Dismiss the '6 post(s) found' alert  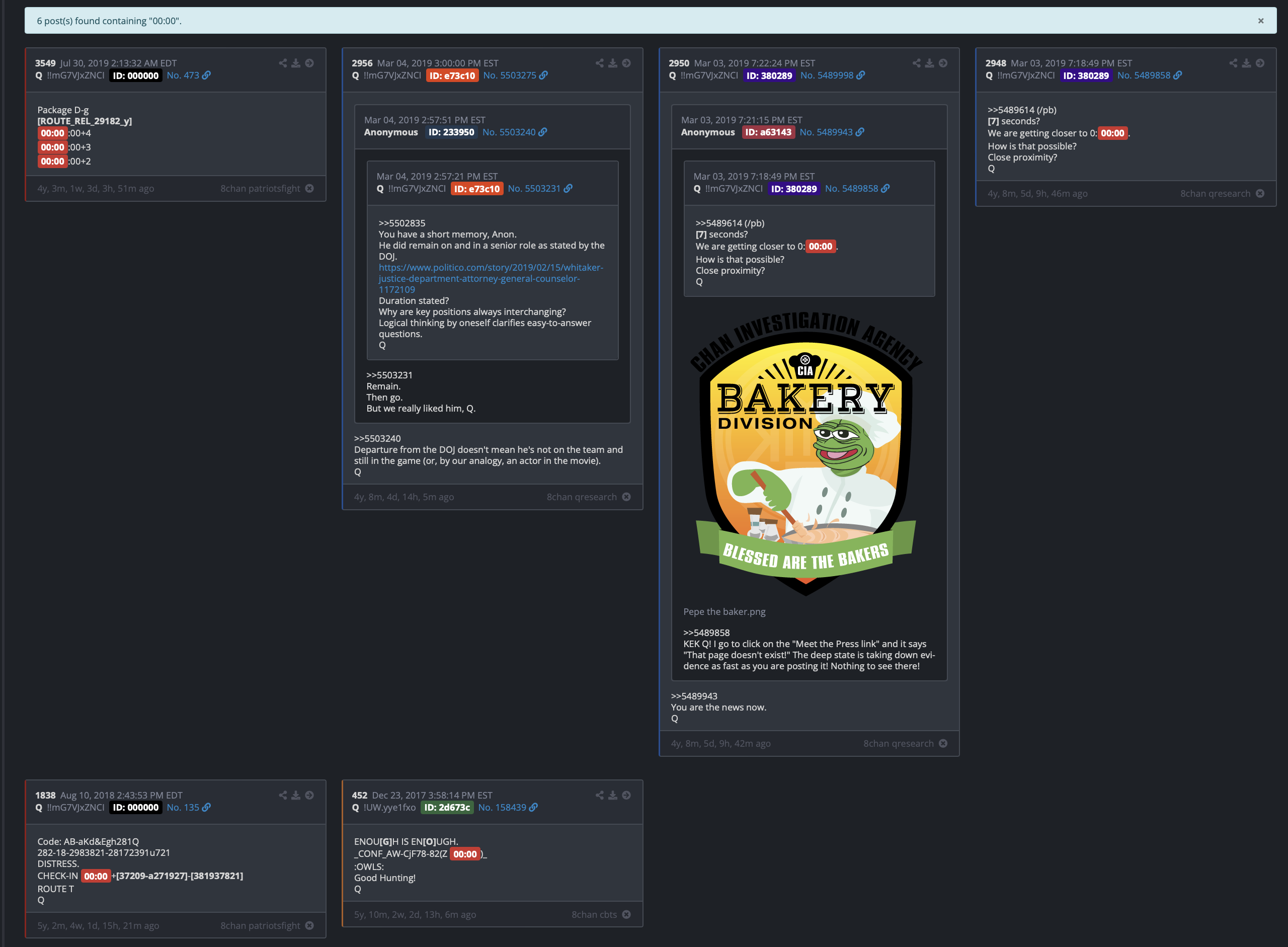point(1260,21)
